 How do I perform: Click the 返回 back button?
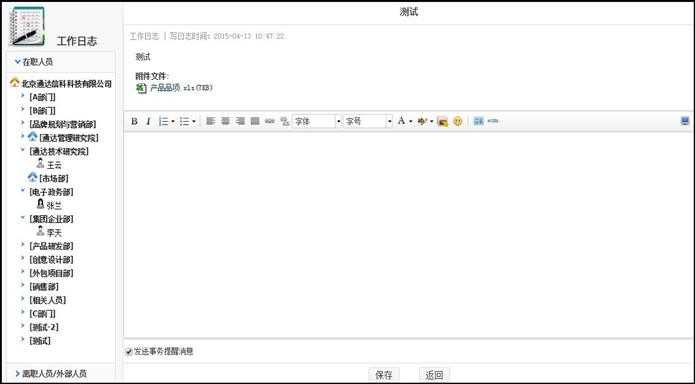[x=434, y=375]
